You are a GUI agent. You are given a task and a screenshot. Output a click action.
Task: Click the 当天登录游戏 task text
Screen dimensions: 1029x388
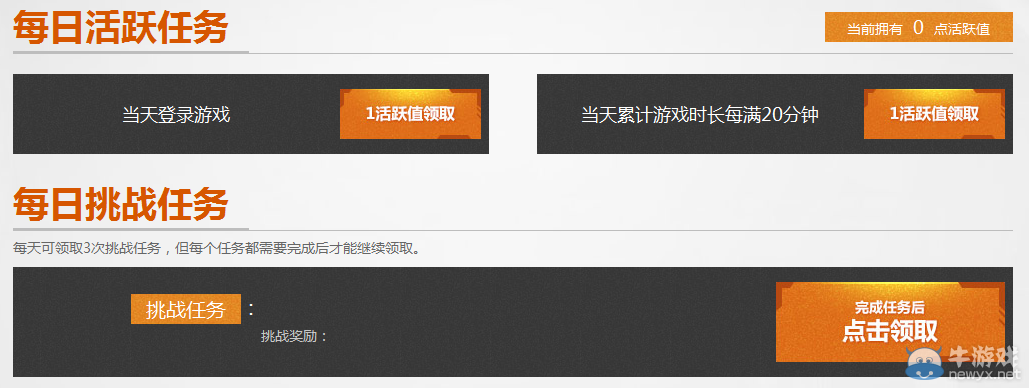pos(176,115)
